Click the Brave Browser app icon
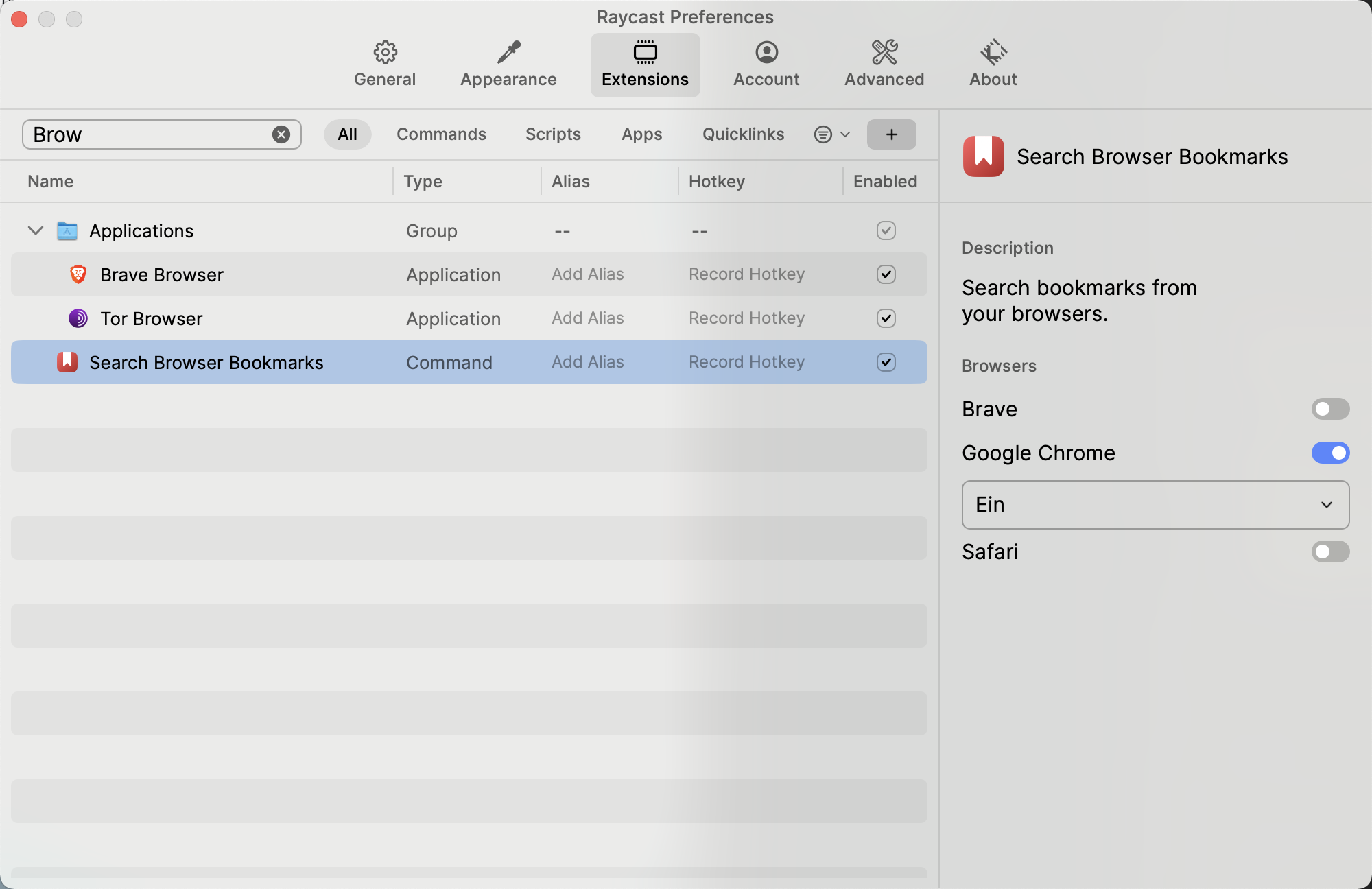This screenshot has width=1372, height=889. click(x=78, y=274)
